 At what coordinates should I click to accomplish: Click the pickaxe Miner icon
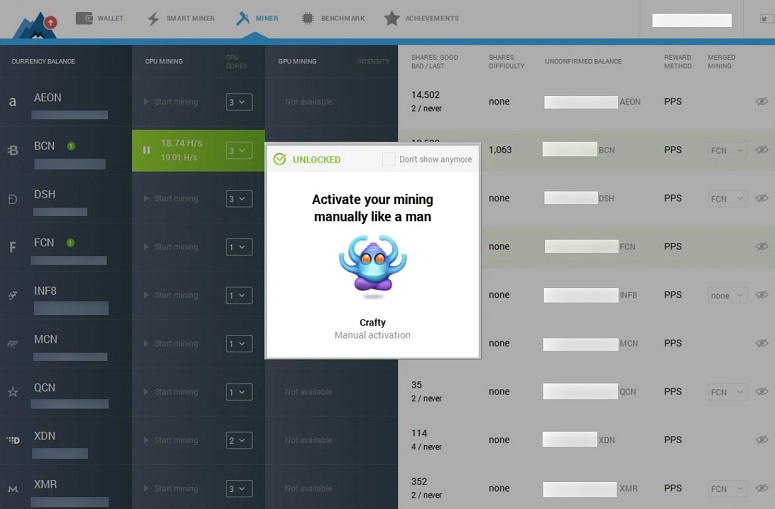[x=243, y=18]
